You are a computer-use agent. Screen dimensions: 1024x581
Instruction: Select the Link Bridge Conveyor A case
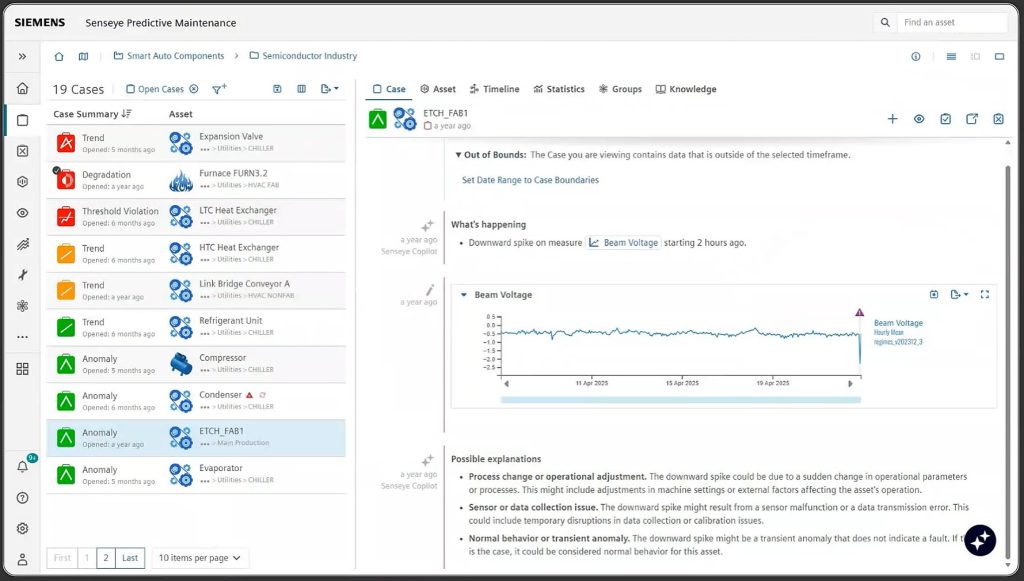click(x=196, y=290)
